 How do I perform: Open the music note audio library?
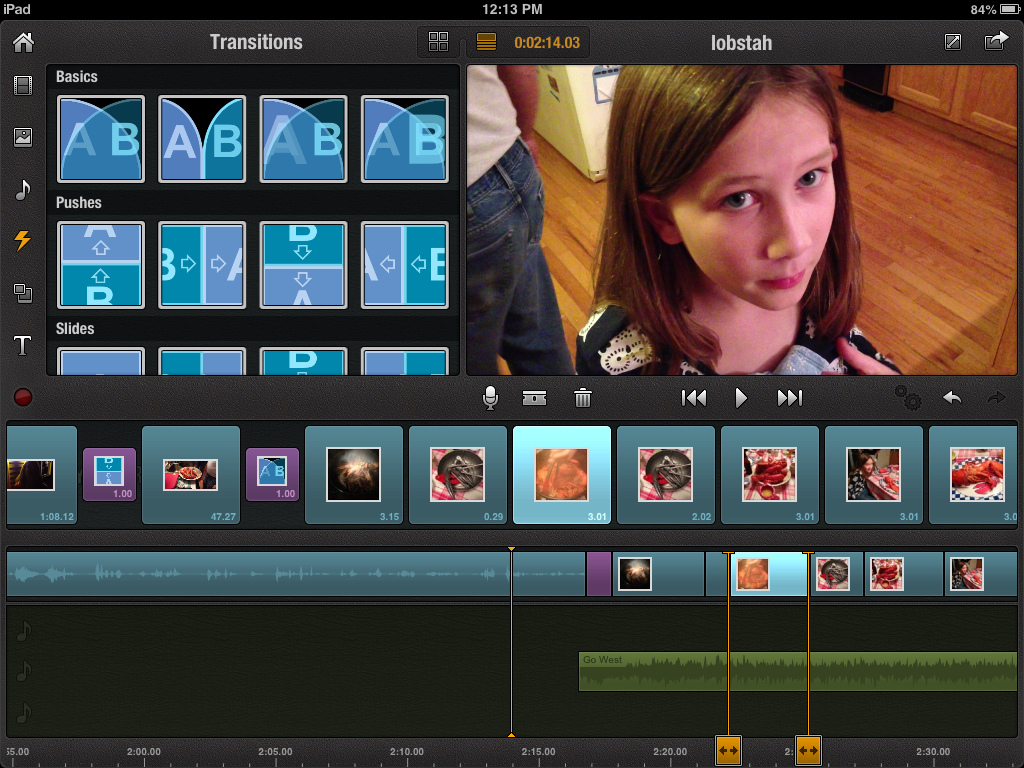[22, 189]
